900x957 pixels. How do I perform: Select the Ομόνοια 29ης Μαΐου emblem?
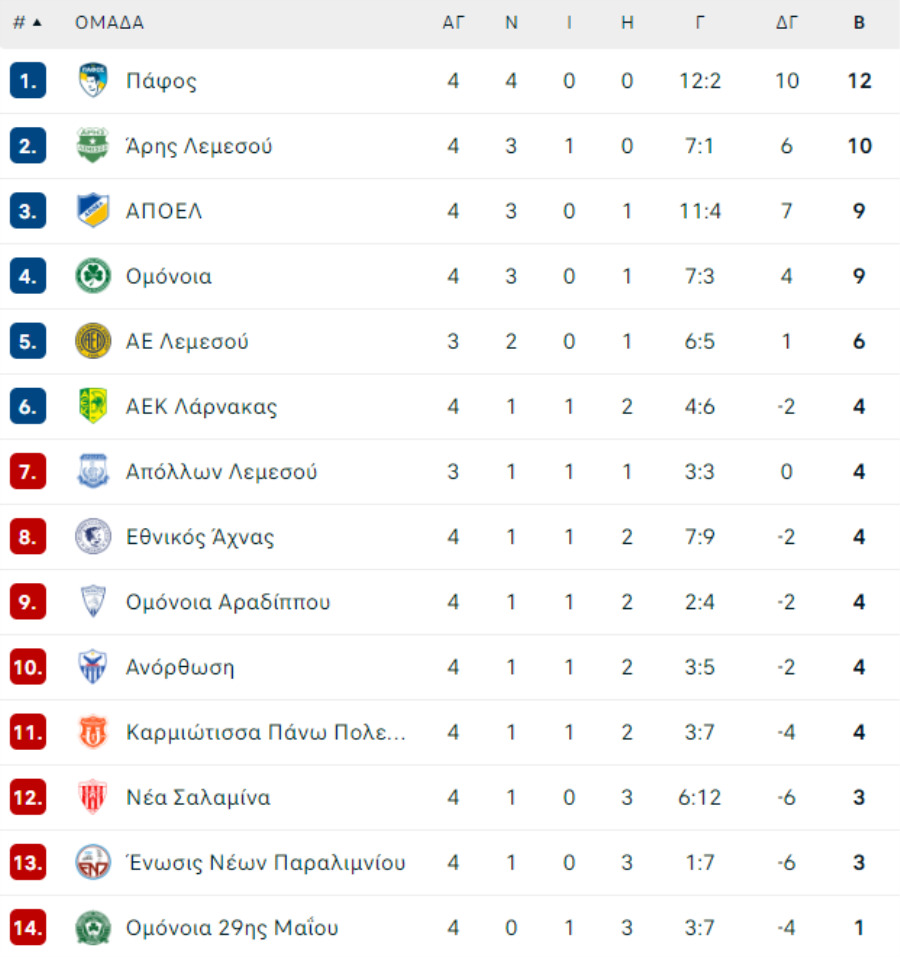pos(93,928)
